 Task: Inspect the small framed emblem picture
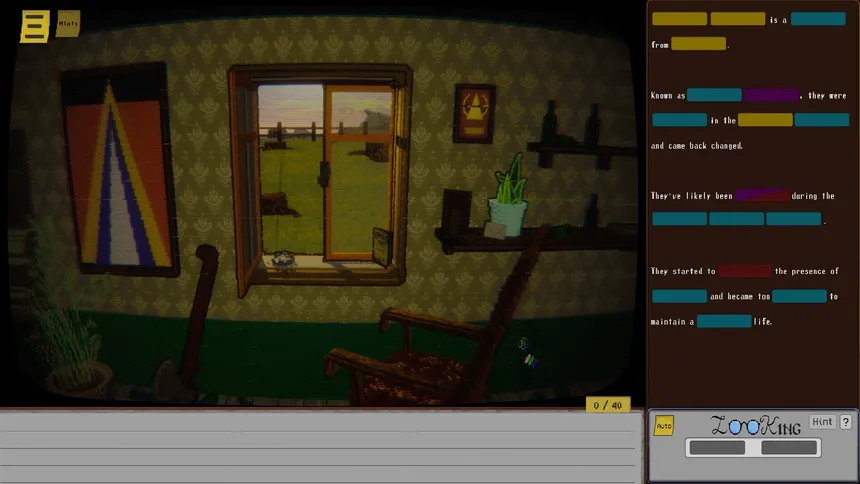coord(474,114)
